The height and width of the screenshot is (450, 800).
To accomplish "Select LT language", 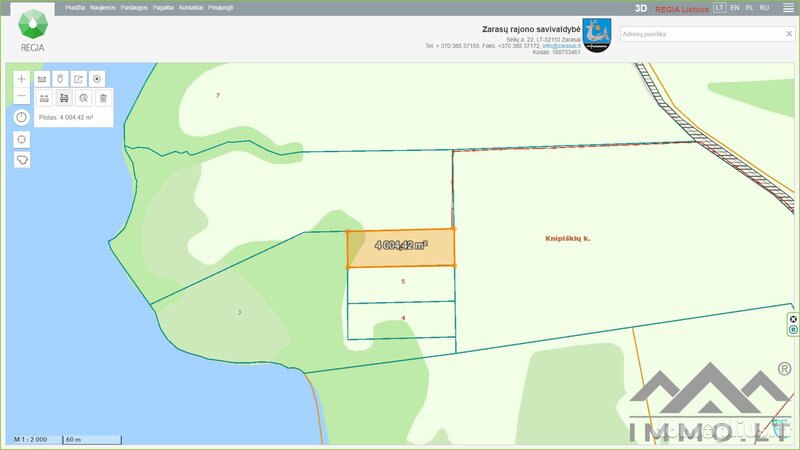I will pyautogui.click(x=719, y=8).
